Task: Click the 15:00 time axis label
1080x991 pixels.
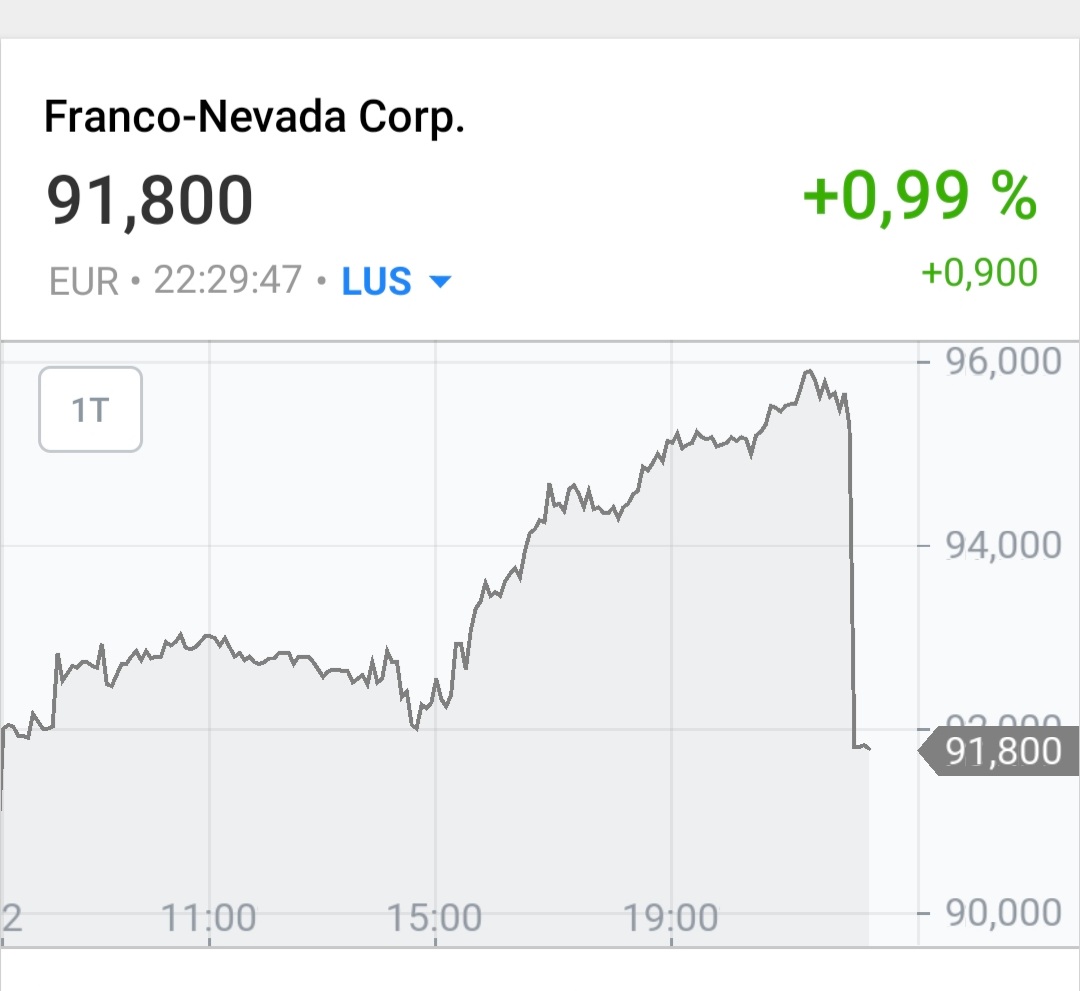Action: tap(436, 917)
